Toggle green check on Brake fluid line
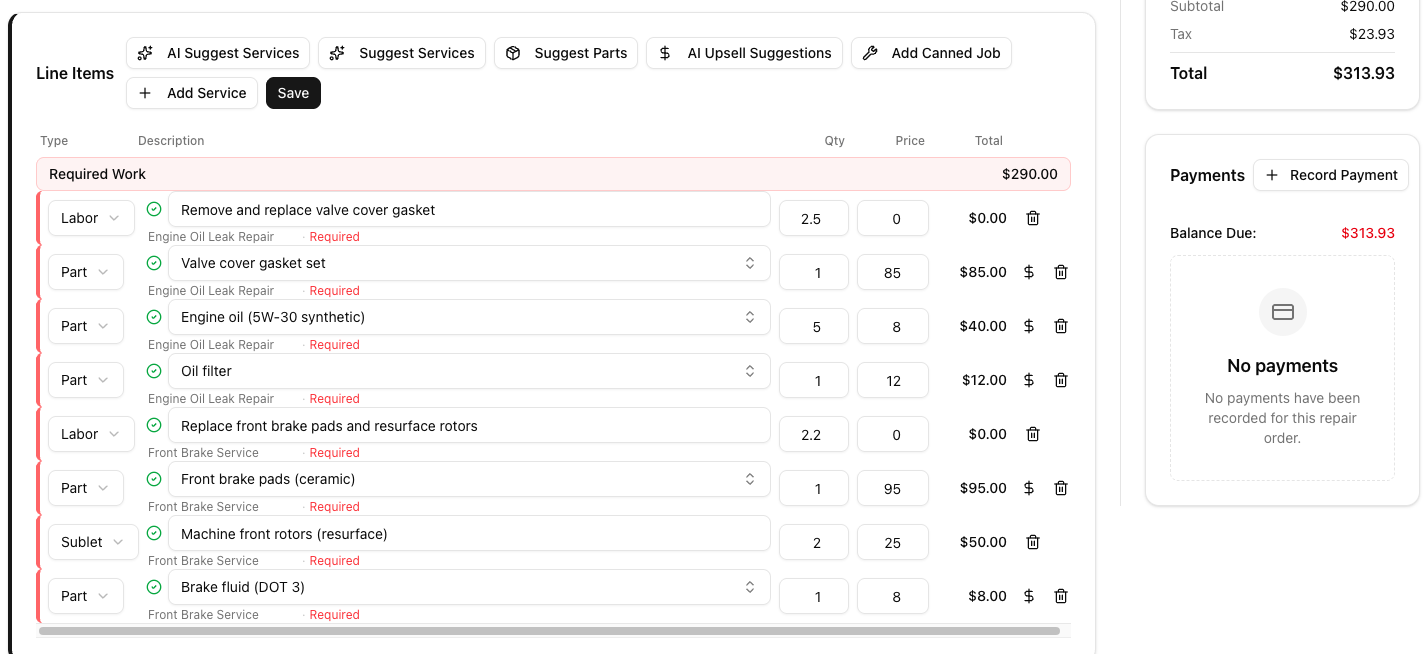1424x654 pixels. tap(154, 587)
